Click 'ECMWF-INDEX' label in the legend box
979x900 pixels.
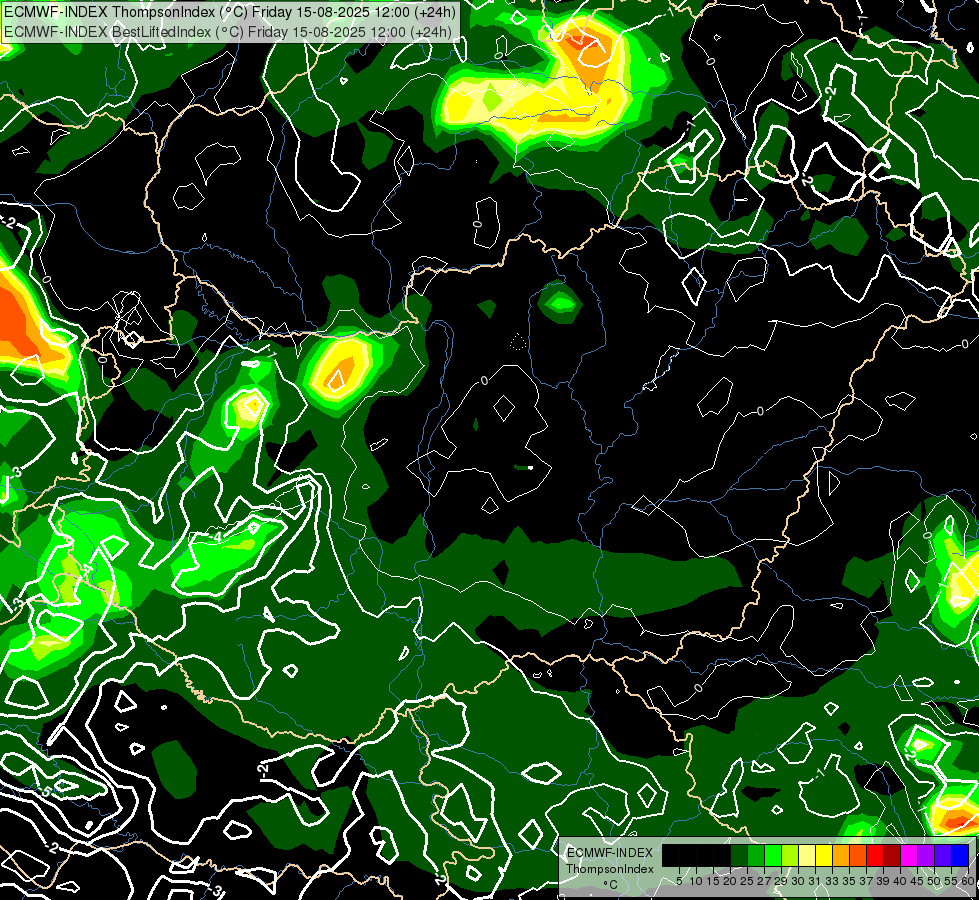(609, 853)
